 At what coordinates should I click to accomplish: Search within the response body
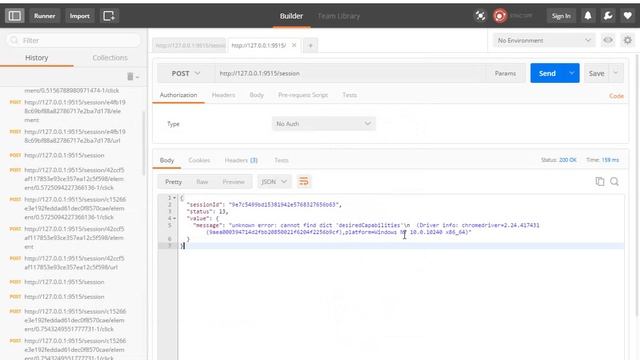pyautogui.click(x=614, y=182)
